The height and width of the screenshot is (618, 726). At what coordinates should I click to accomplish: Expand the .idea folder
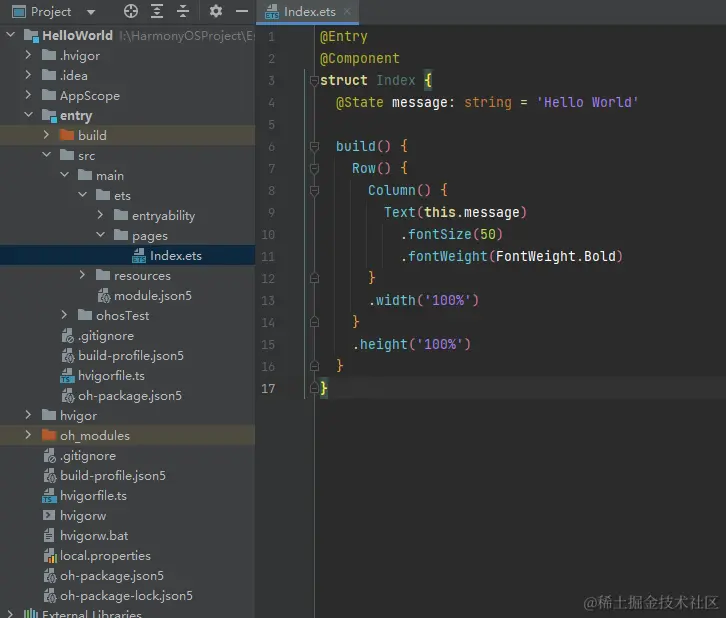tap(28, 75)
